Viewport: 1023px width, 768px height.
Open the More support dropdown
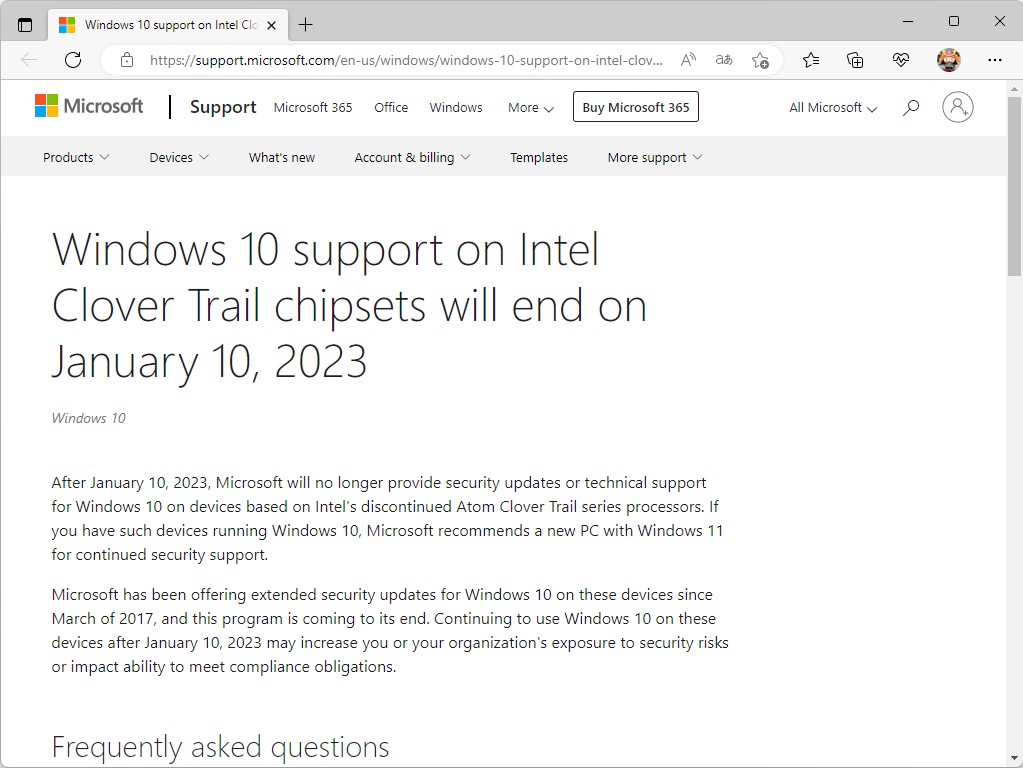(654, 157)
